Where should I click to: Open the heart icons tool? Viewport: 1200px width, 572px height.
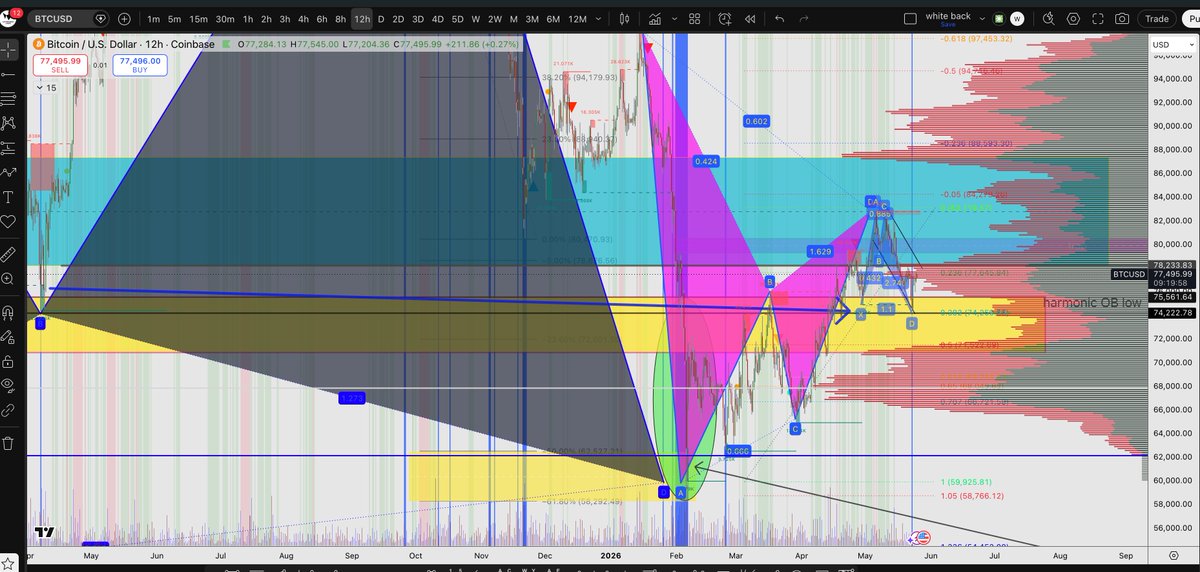tap(10, 221)
